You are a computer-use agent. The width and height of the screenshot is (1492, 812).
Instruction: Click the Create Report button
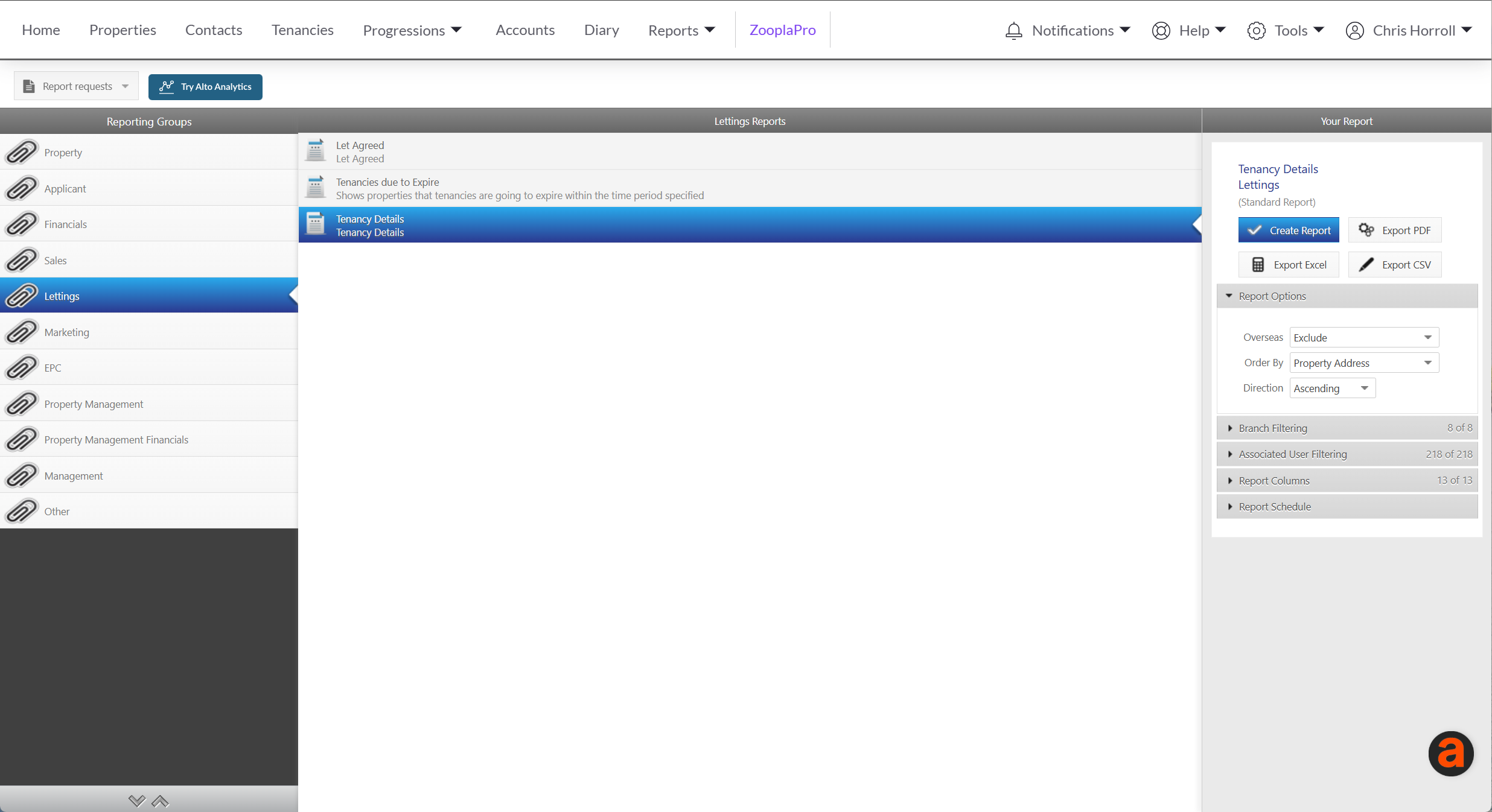pos(1289,230)
